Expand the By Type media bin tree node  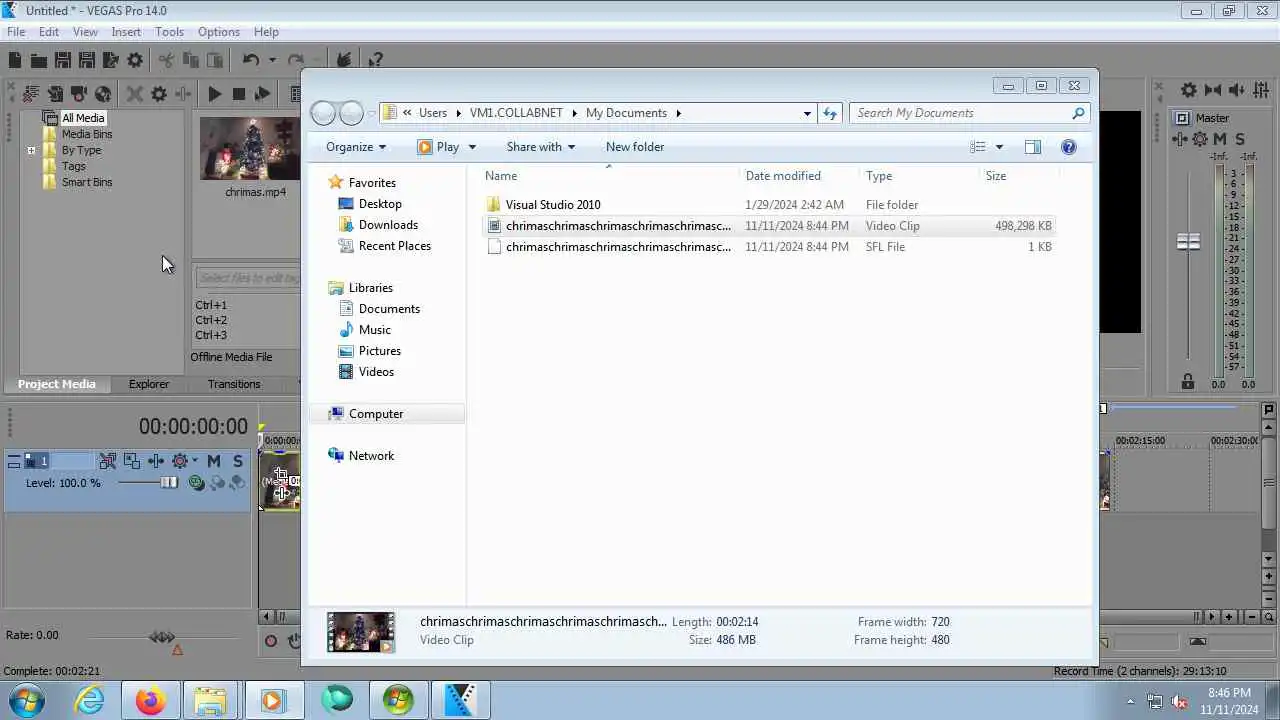[31, 151]
